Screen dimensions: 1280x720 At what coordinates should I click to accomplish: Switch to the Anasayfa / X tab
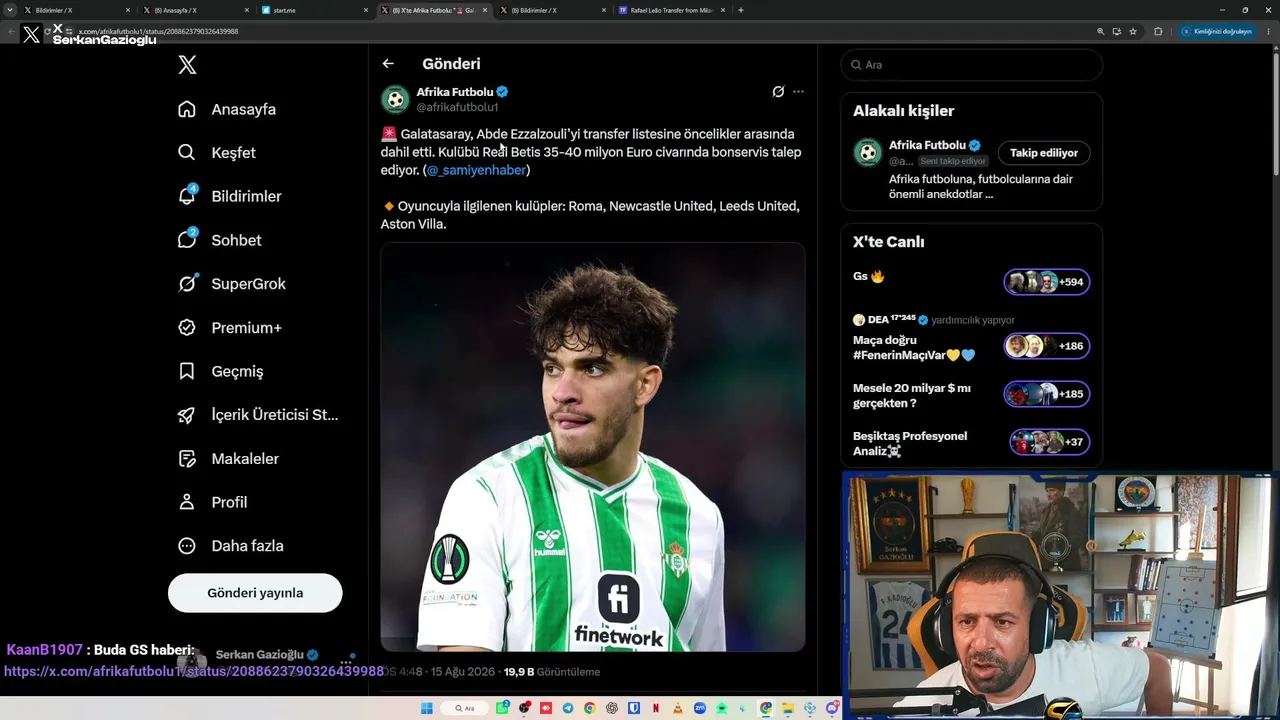pyautogui.click(x=196, y=10)
